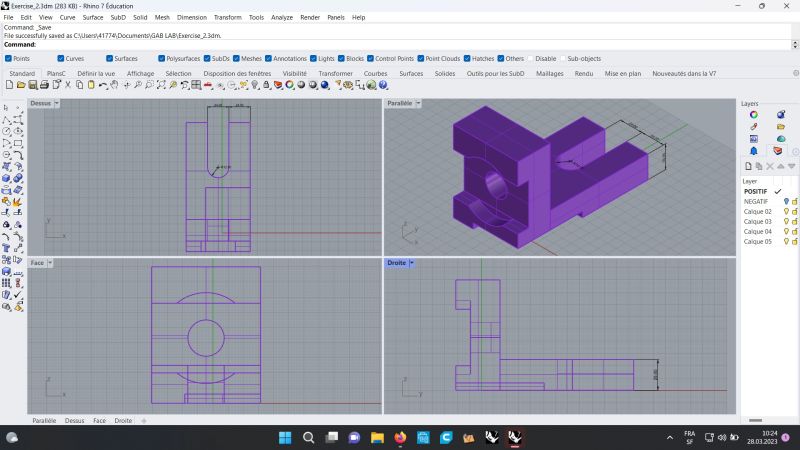This screenshot has height=450, width=800.
Task: Click the Notifications bell panel icon
Action: [754, 151]
